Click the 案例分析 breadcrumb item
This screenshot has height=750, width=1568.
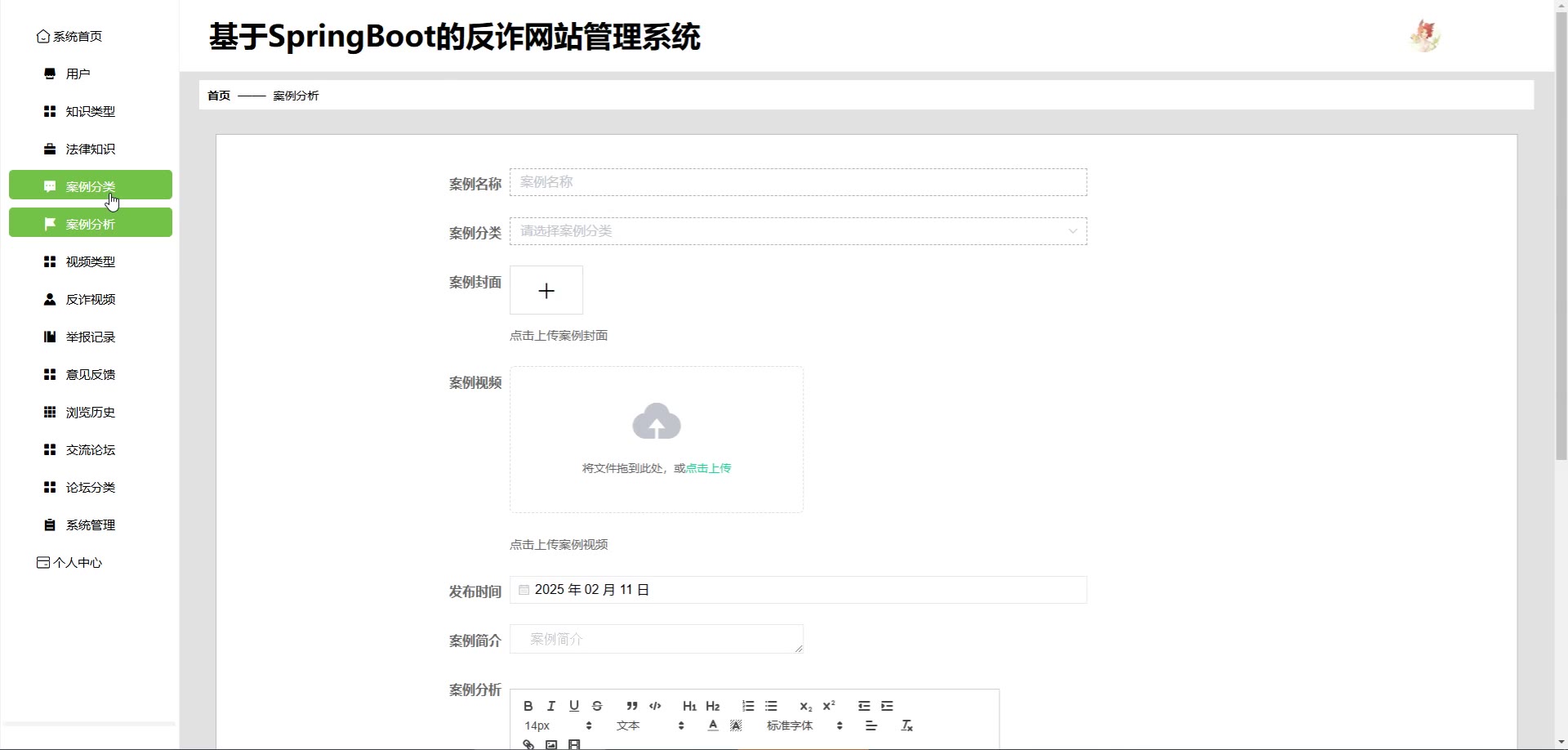pyautogui.click(x=296, y=96)
